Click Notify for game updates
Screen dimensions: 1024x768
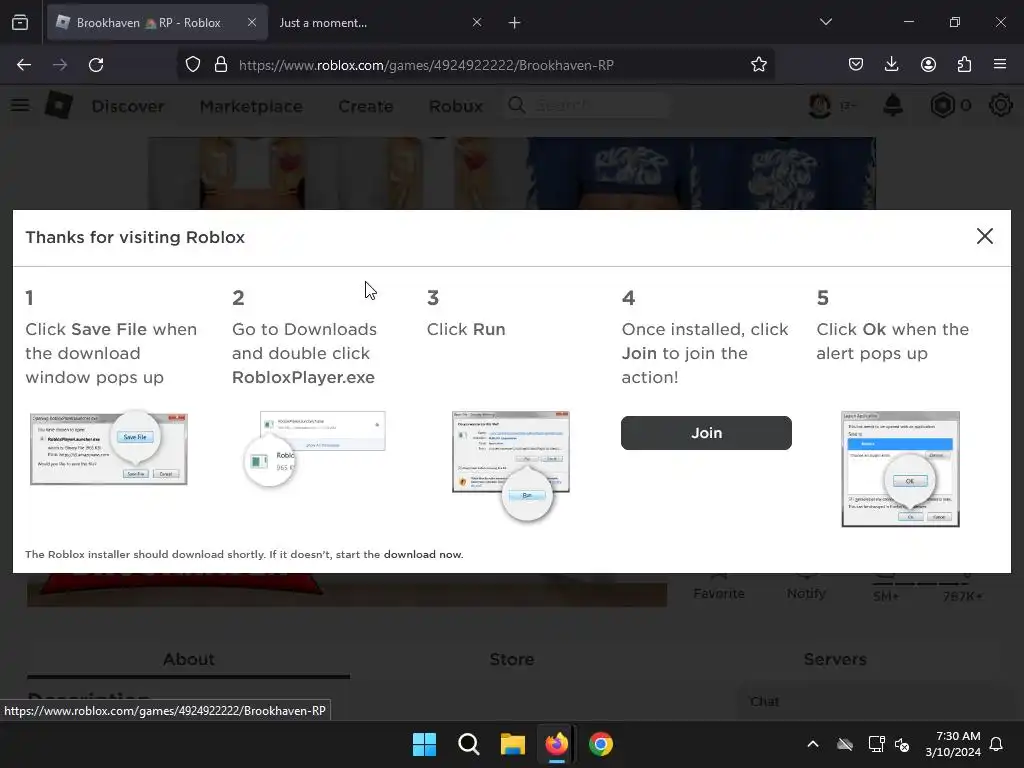806,586
